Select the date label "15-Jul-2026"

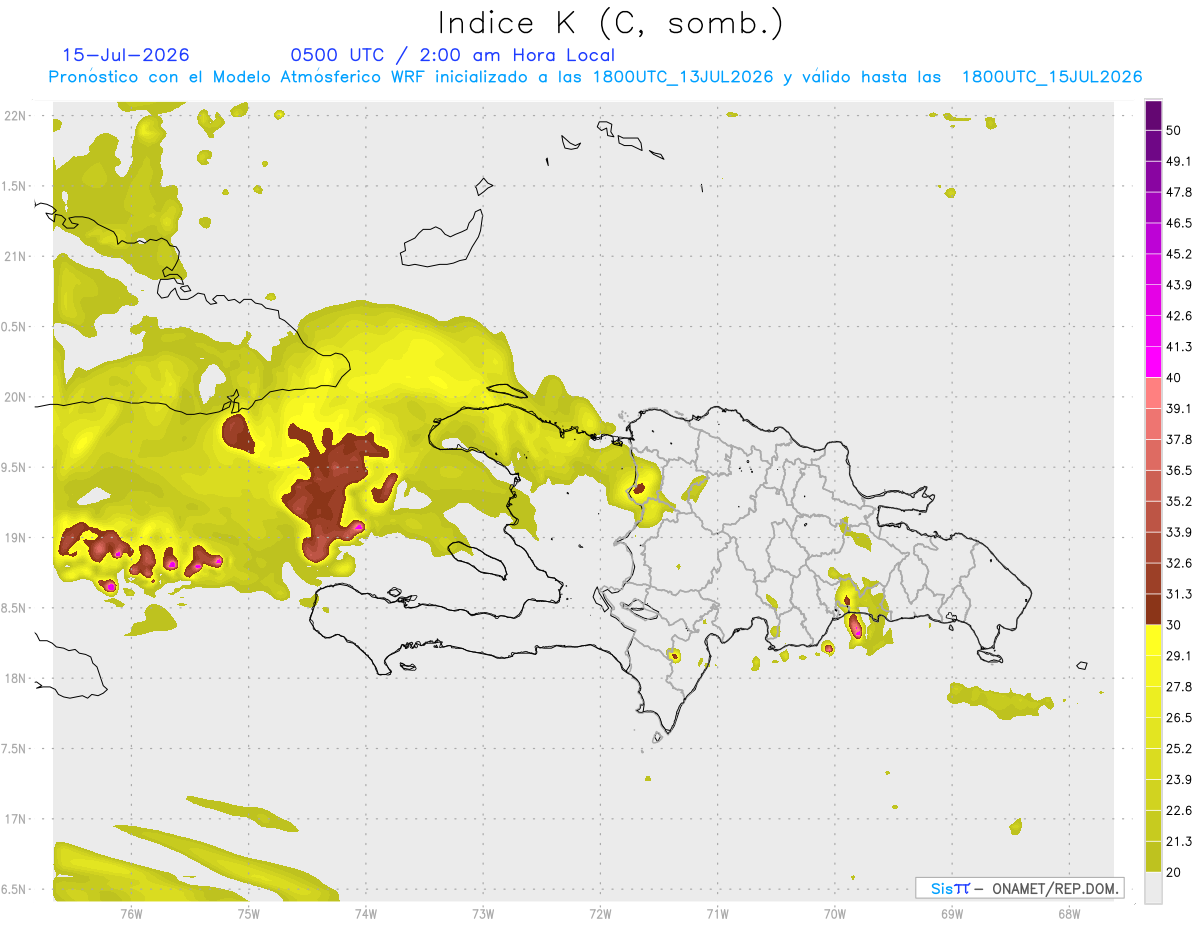(126, 55)
